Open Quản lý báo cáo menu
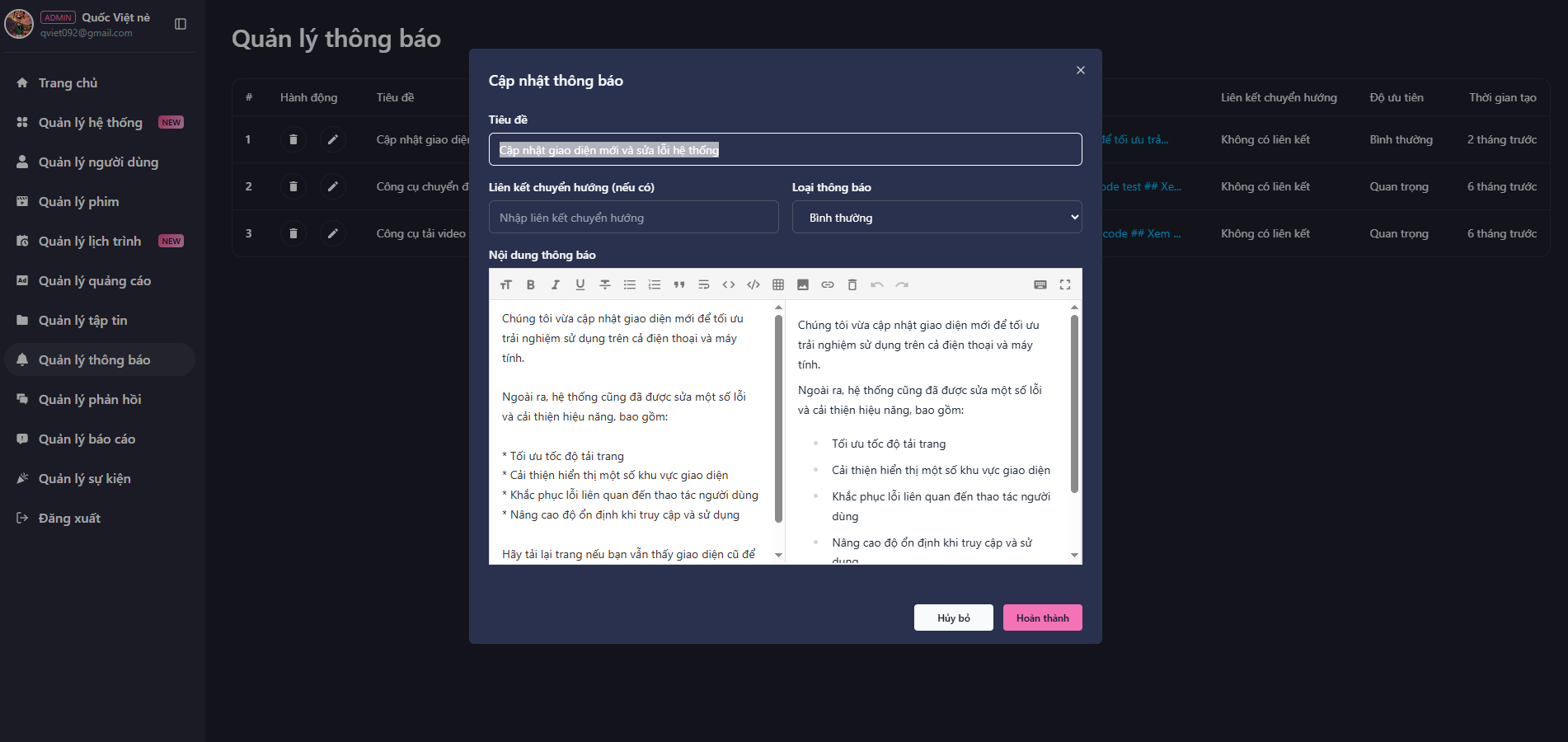 pos(100,439)
